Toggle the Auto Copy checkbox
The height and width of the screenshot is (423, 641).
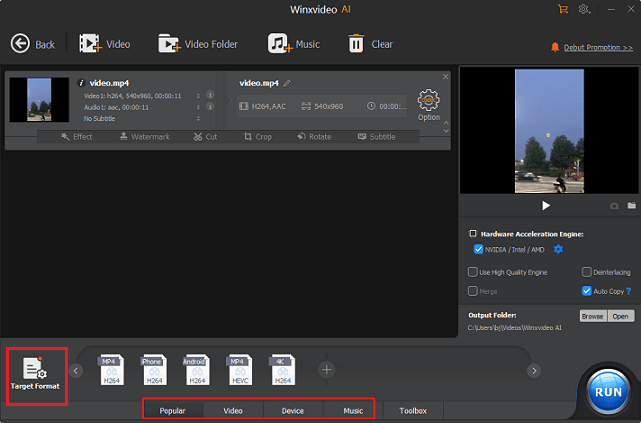click(586, 291)
